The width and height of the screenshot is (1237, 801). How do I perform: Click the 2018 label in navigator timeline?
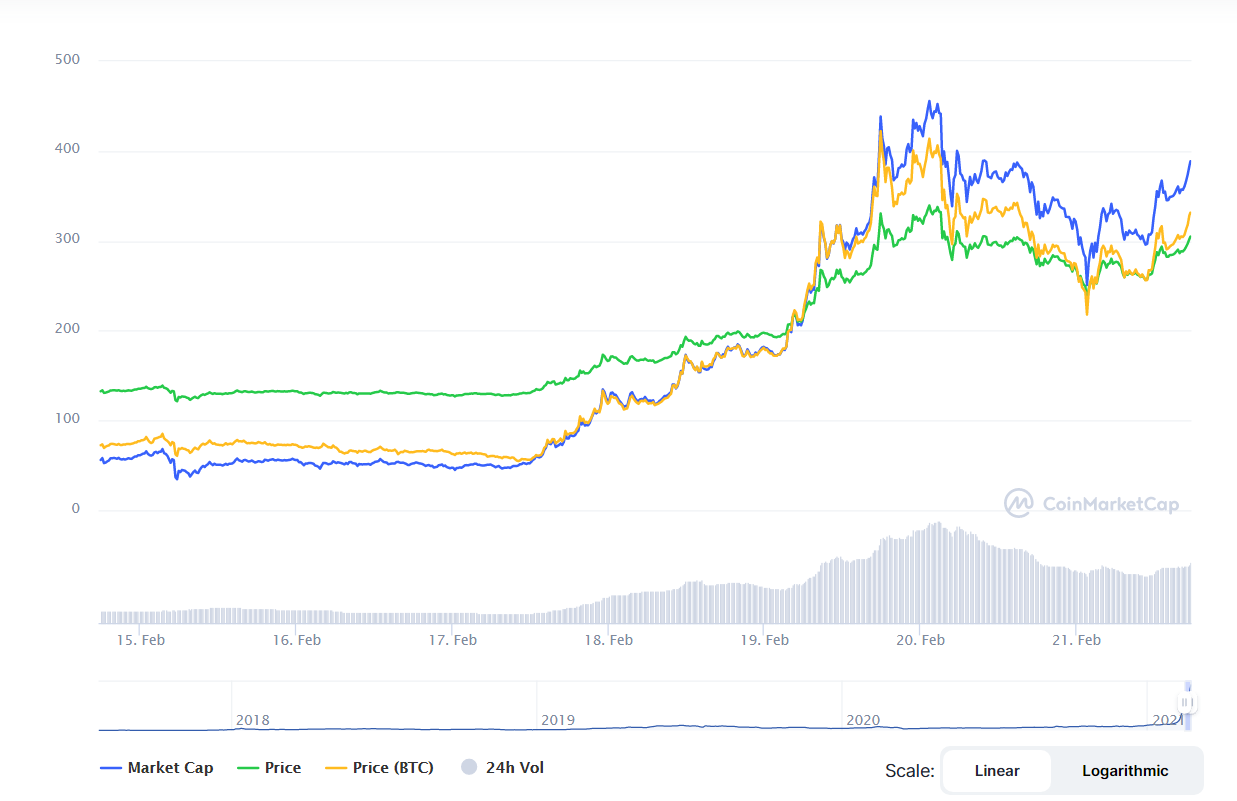[x=252, y=720]
